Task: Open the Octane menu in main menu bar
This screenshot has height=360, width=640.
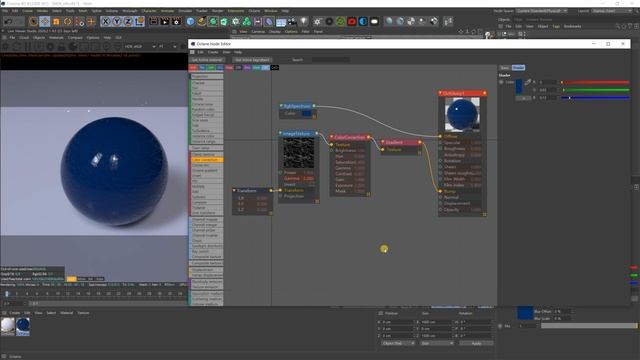Action: point(254,11)
